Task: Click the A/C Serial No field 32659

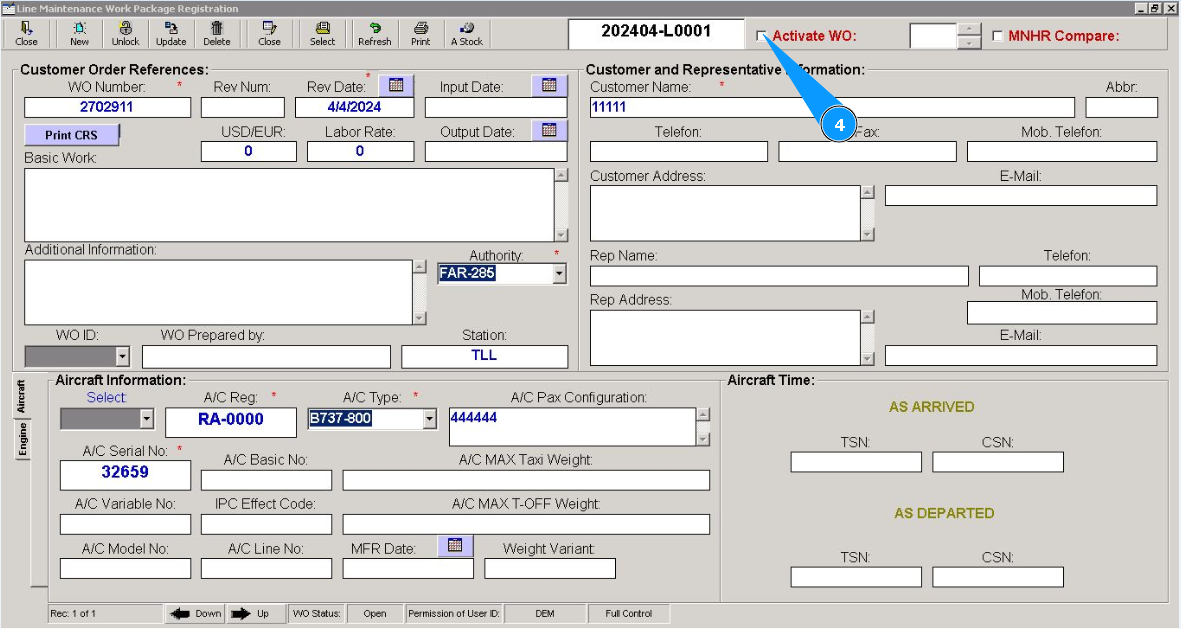Action: pyautogui.click(x=125, y=475)
